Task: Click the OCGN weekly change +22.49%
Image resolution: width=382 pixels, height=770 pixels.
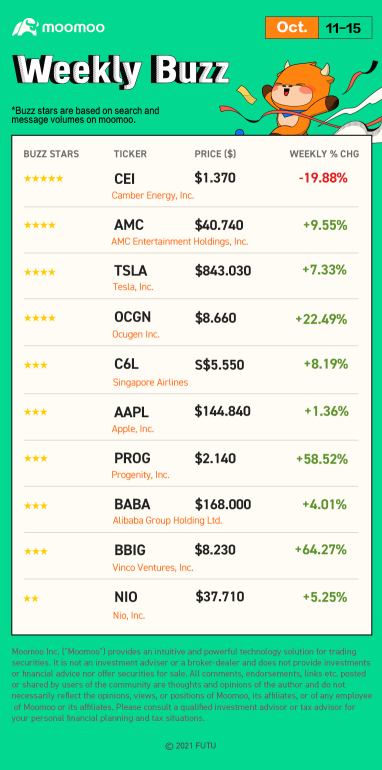Action: tap(321, 319)
